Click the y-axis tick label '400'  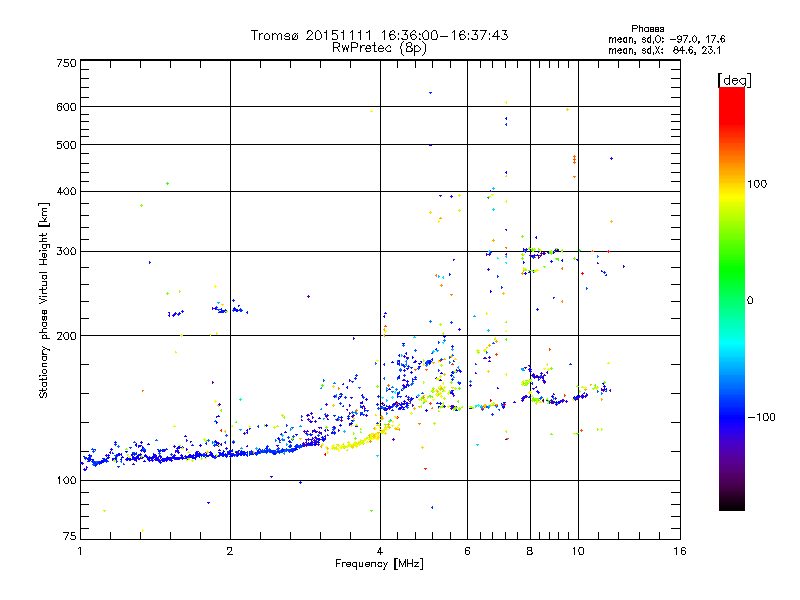click(66, 191)
